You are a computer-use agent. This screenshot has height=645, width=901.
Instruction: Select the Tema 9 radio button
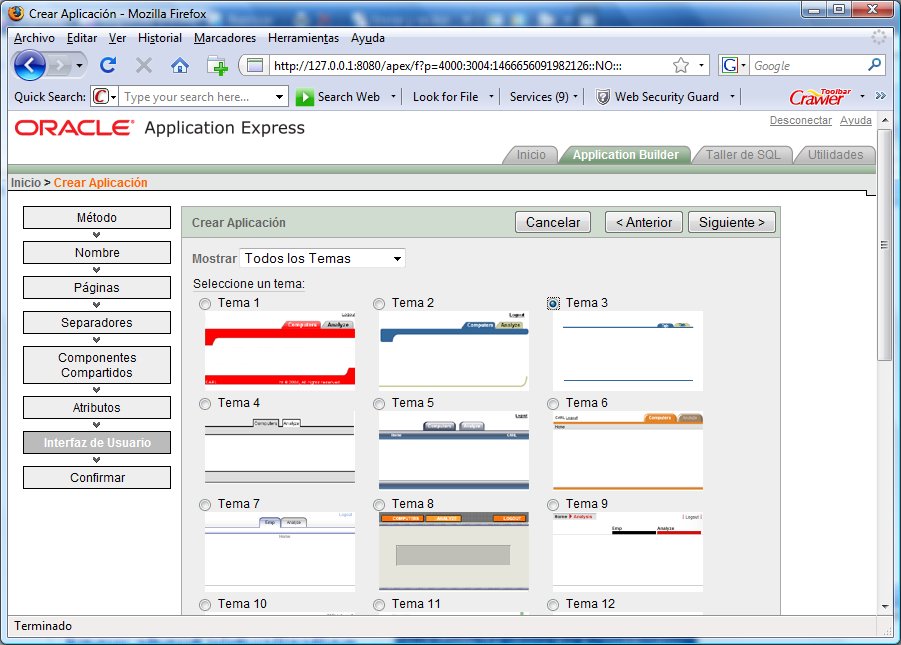tap(553, 505)
